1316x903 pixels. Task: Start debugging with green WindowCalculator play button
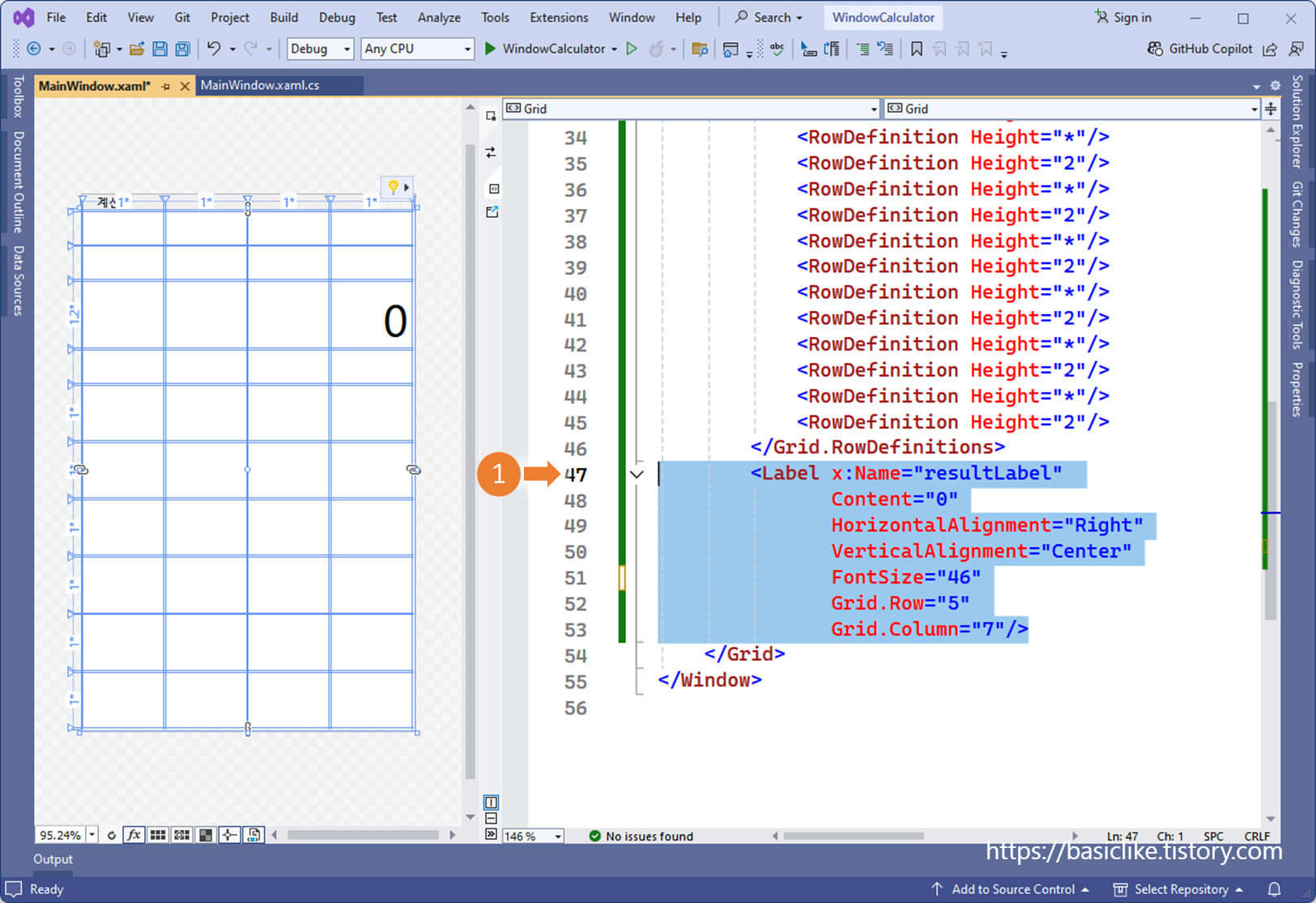490,49
